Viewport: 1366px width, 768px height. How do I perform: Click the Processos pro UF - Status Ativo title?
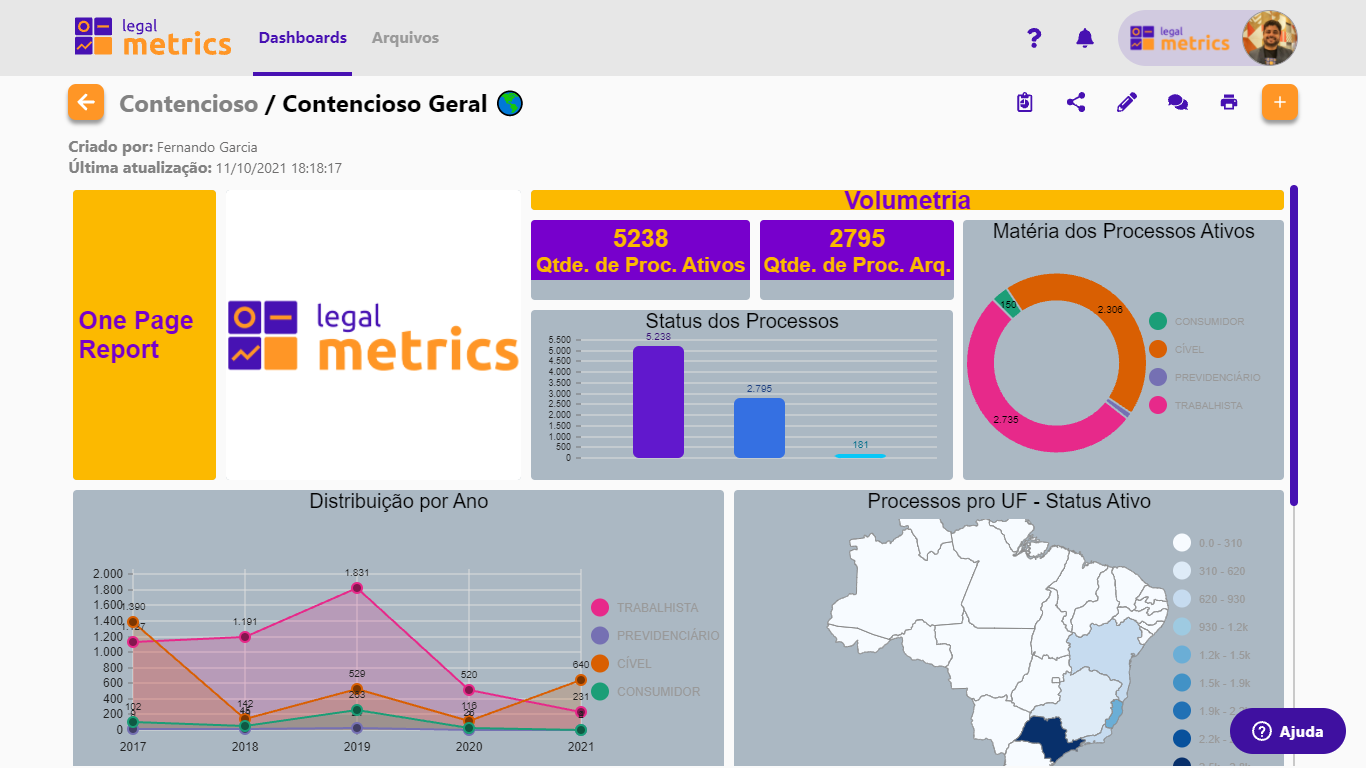click(x=1009, y=501)
